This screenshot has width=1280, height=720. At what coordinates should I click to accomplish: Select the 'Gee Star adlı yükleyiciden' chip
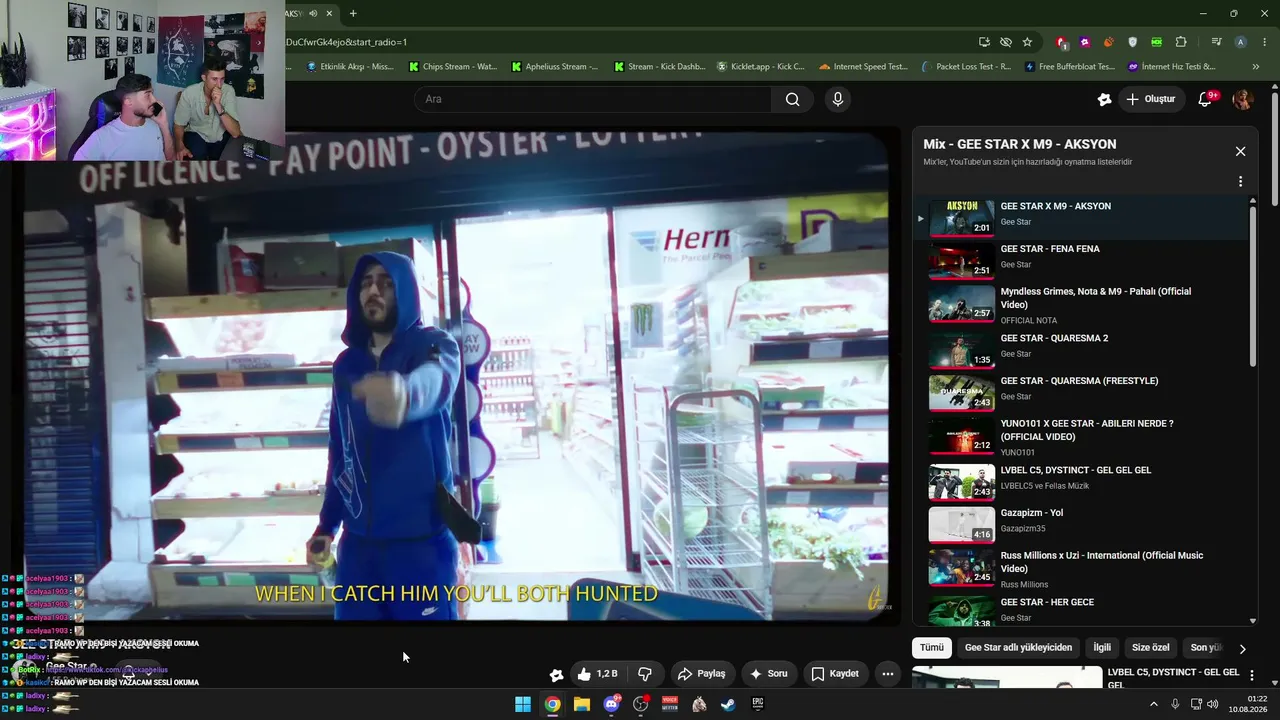[x=1018, y=648]
